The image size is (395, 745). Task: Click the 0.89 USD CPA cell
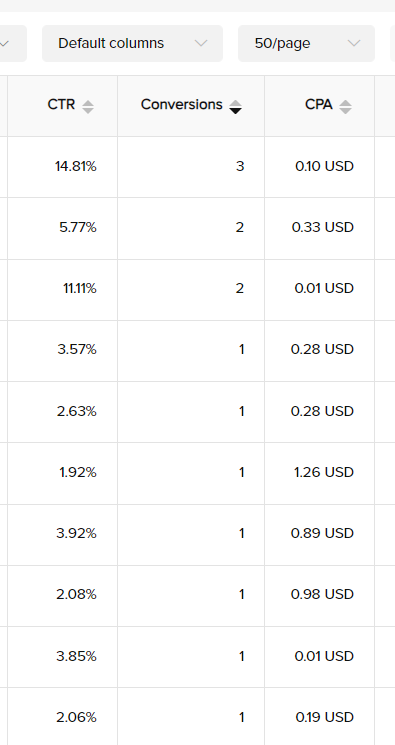pyautogui.click(x=319, y=534)
